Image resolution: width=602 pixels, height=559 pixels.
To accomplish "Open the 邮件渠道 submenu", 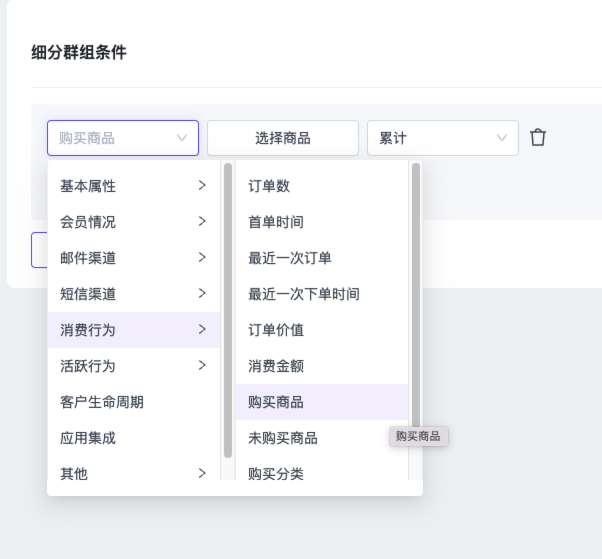I will point(132,258).
